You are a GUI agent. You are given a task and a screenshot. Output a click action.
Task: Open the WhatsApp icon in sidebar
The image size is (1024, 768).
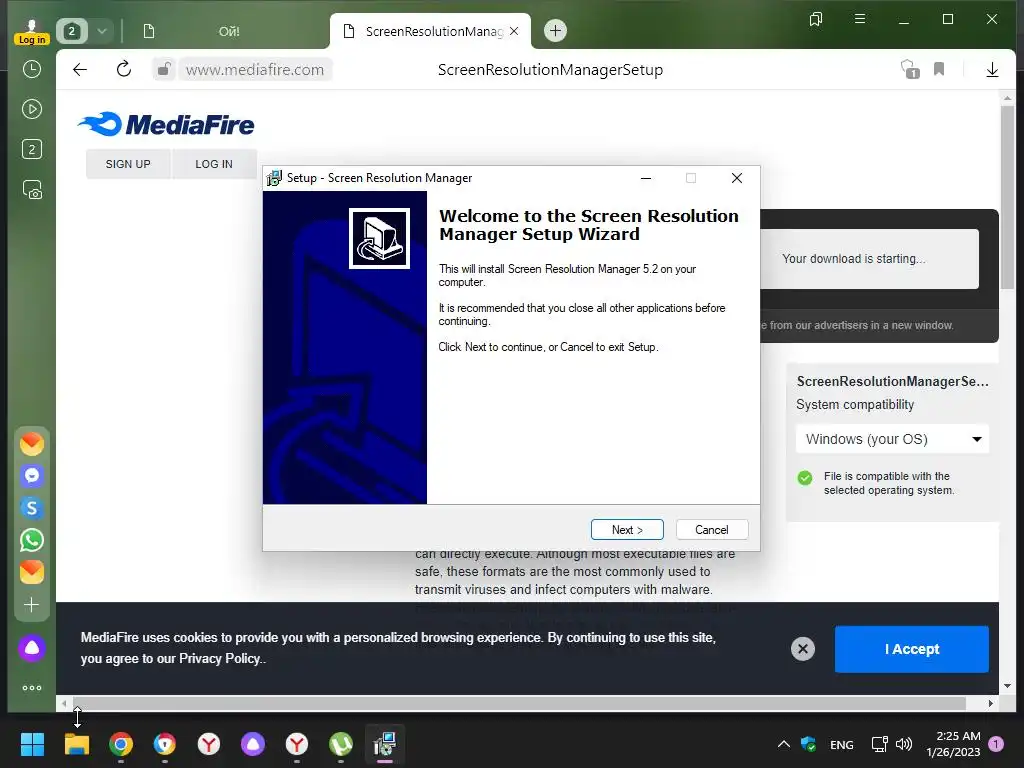pyautogui.click(x=31, y=540)
